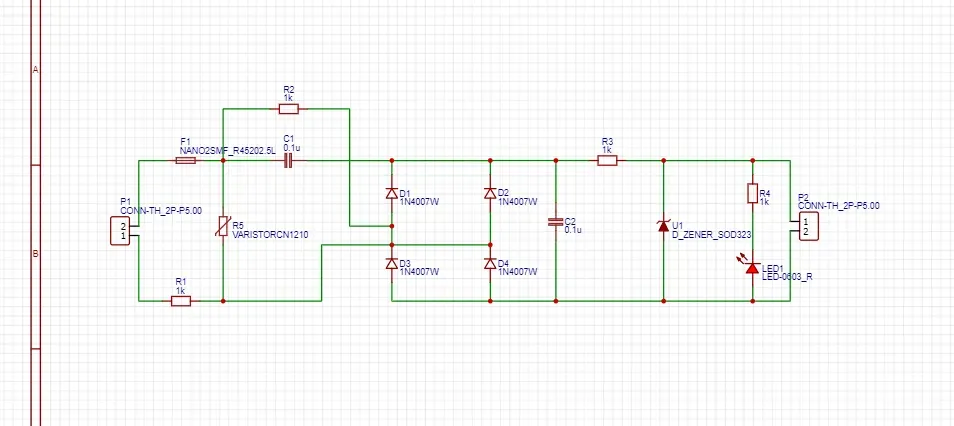954x426 pixels.
Task: Click R4 1k value label
Action: coord(764,202)
